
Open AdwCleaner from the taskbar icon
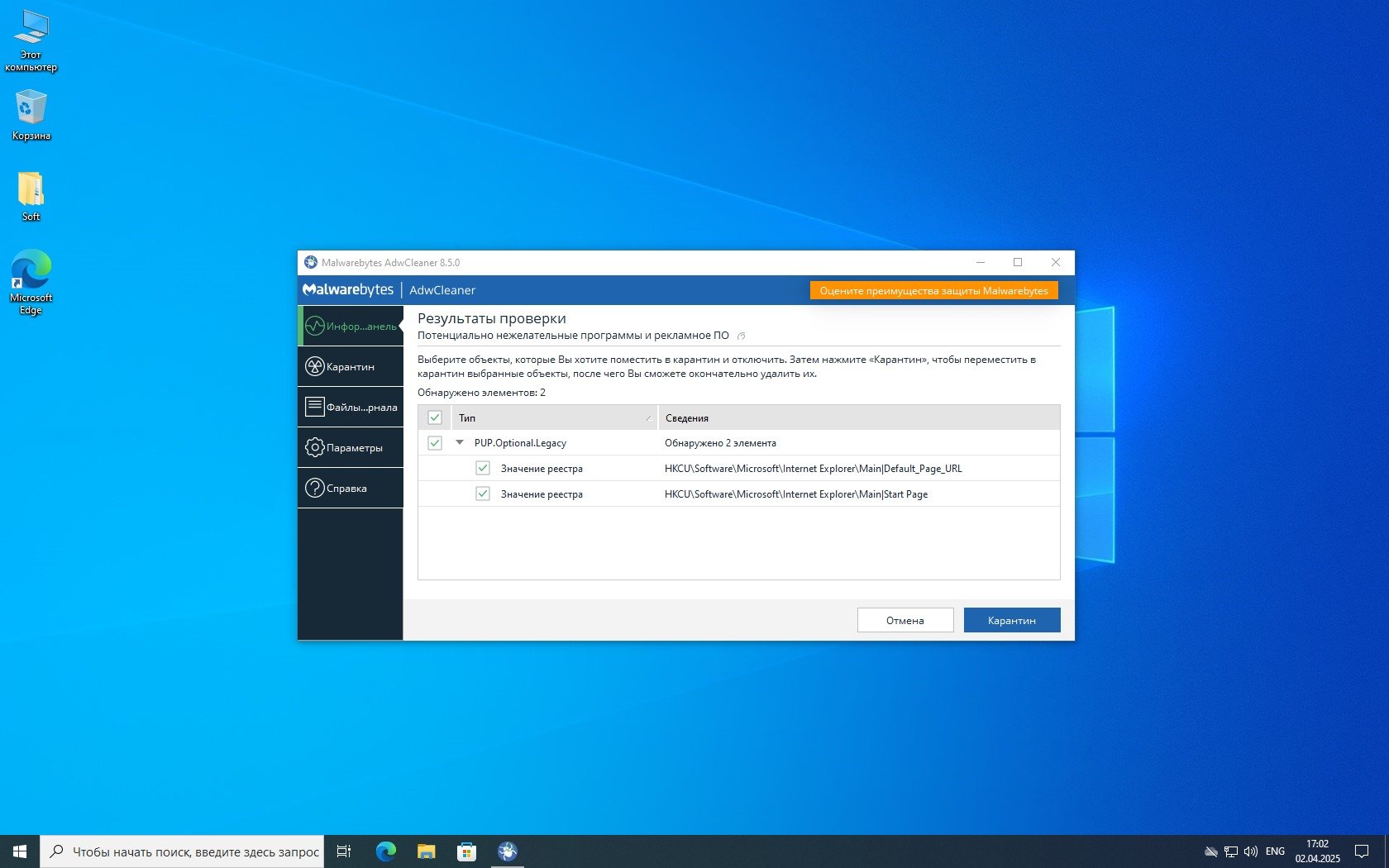point(507,851)
